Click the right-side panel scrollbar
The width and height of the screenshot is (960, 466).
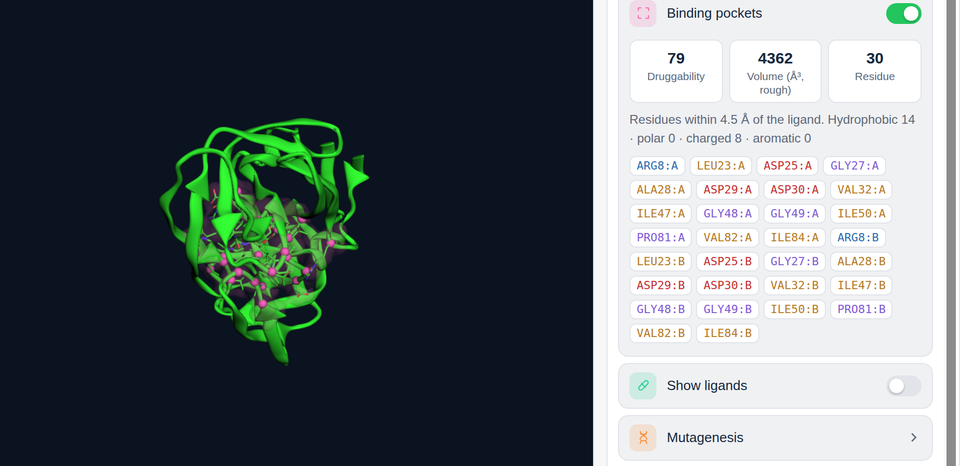click(951, 233)
